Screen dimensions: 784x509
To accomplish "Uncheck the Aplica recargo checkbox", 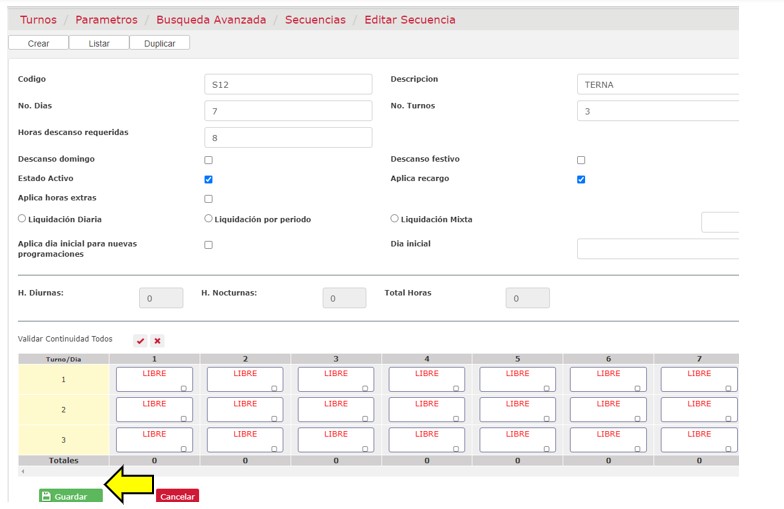I will coord(581,180).
